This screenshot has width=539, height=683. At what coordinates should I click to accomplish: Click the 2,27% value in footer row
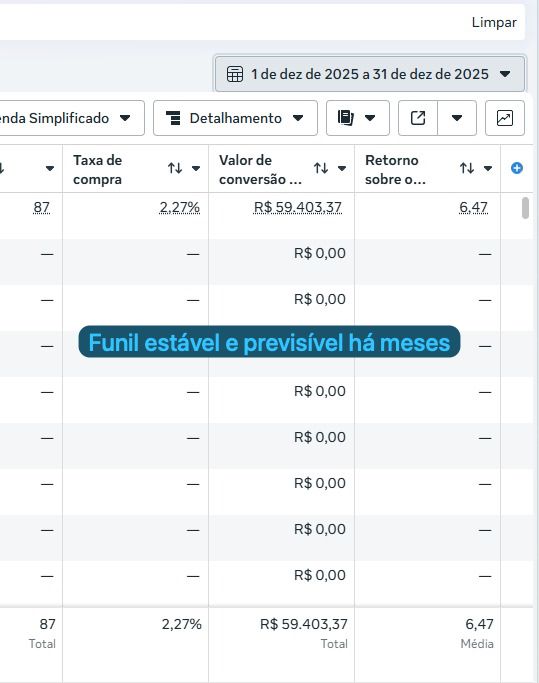pos(182,624)
